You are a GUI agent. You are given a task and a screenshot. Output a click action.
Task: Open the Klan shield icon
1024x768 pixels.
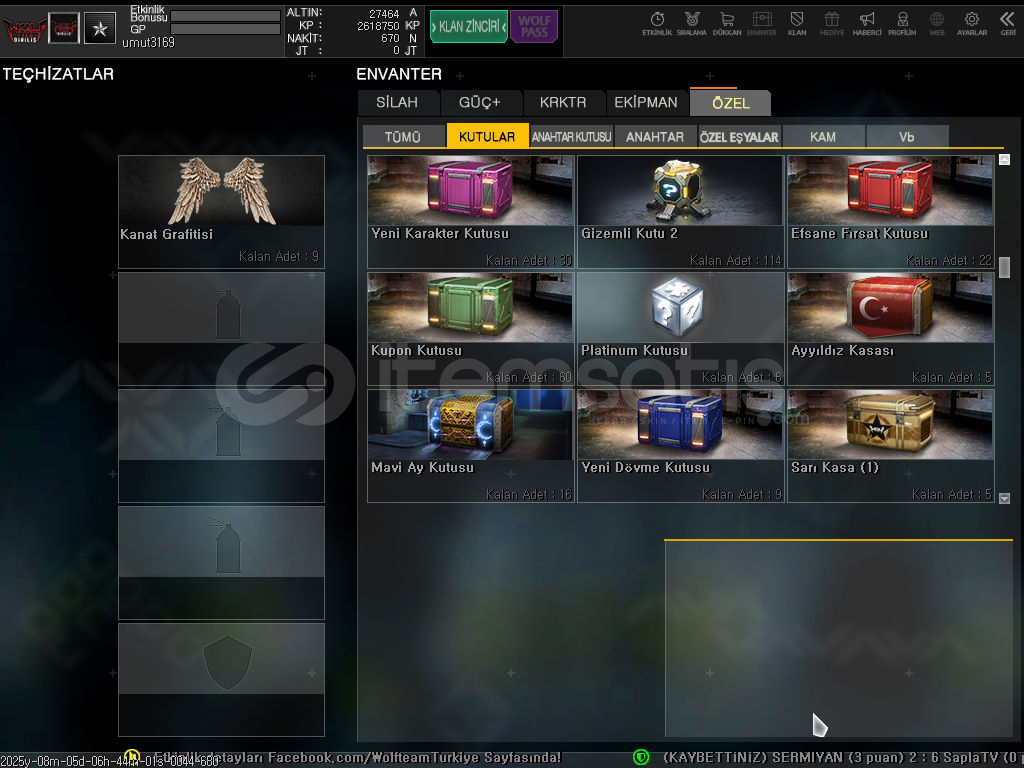(x=797, y=24)
